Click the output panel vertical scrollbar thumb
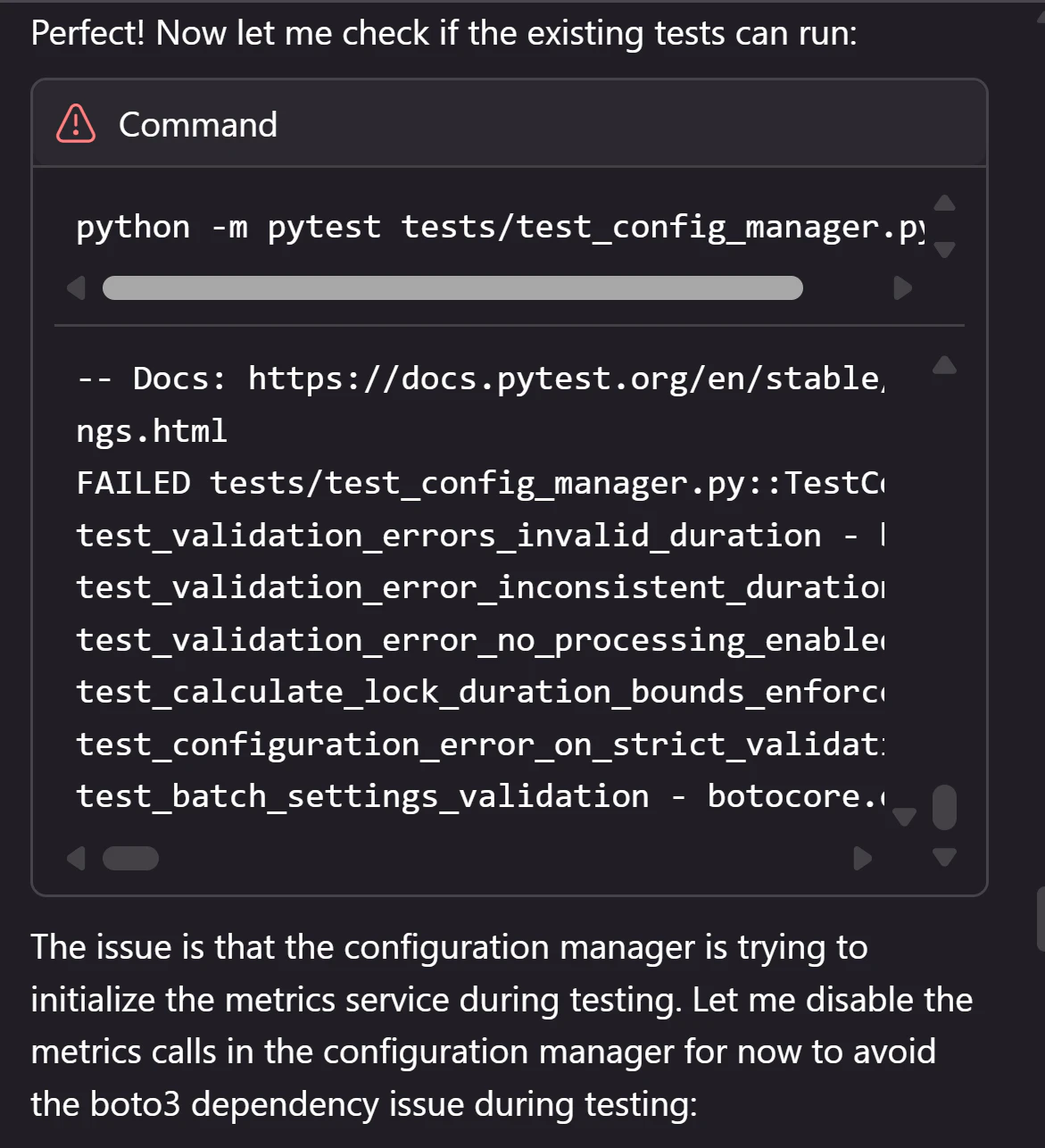Viewport: 1045px width, 1148px height. [944, 808]
